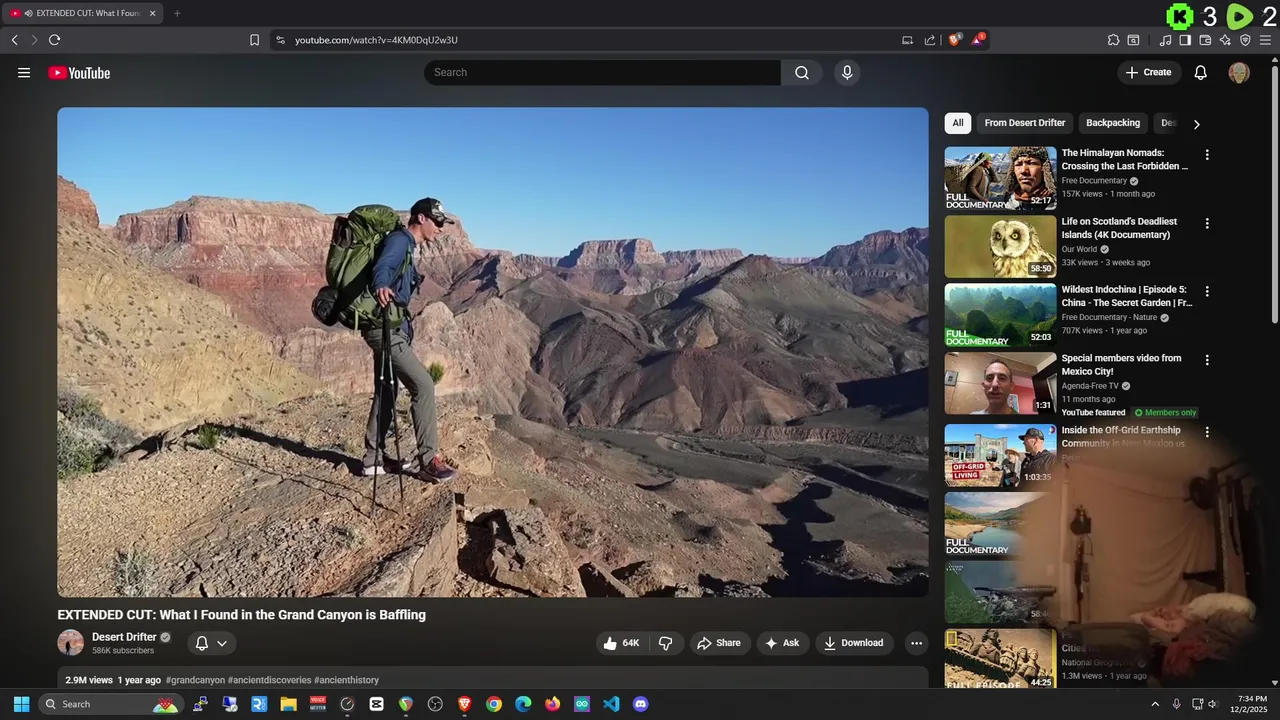Go back to previous page
Screen dimensions: 1280x720
point(14,40)
